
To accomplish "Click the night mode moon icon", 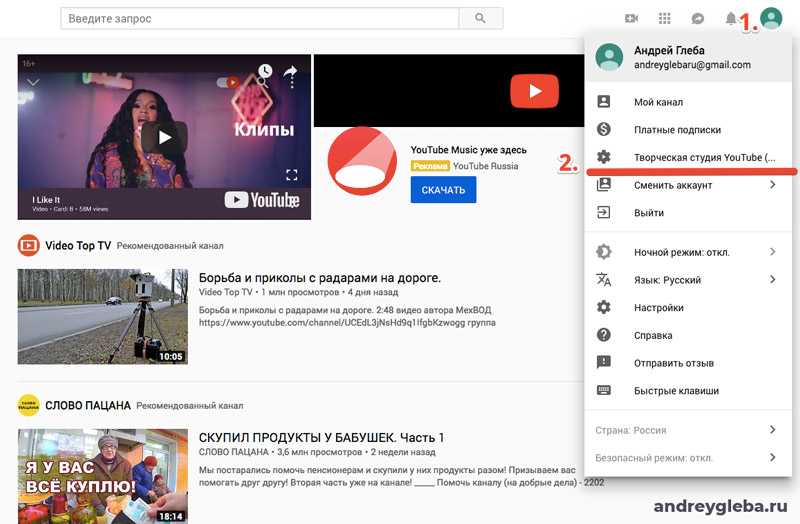I will pyautogui.click(x=604, y=252).
